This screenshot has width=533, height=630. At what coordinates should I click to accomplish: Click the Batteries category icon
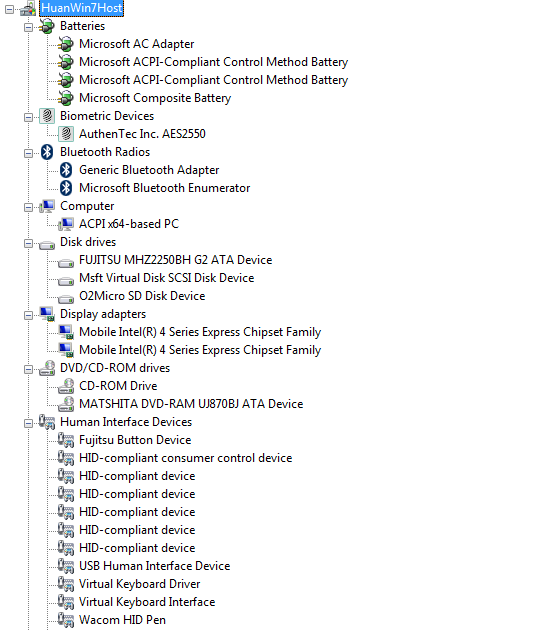pyautogui.click(x=47, y=26)
